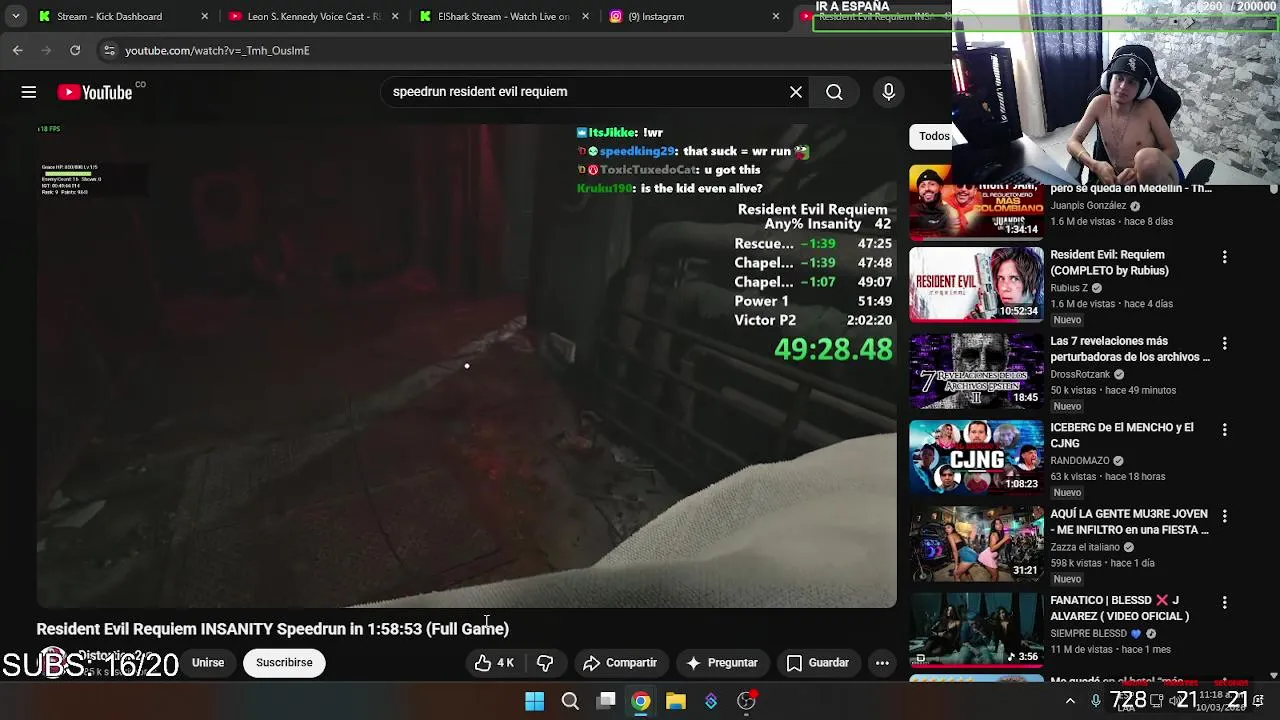Start voice search with the microphone icon
Image resolution: width=1280 pixels, height=720 pixels.
888,92
